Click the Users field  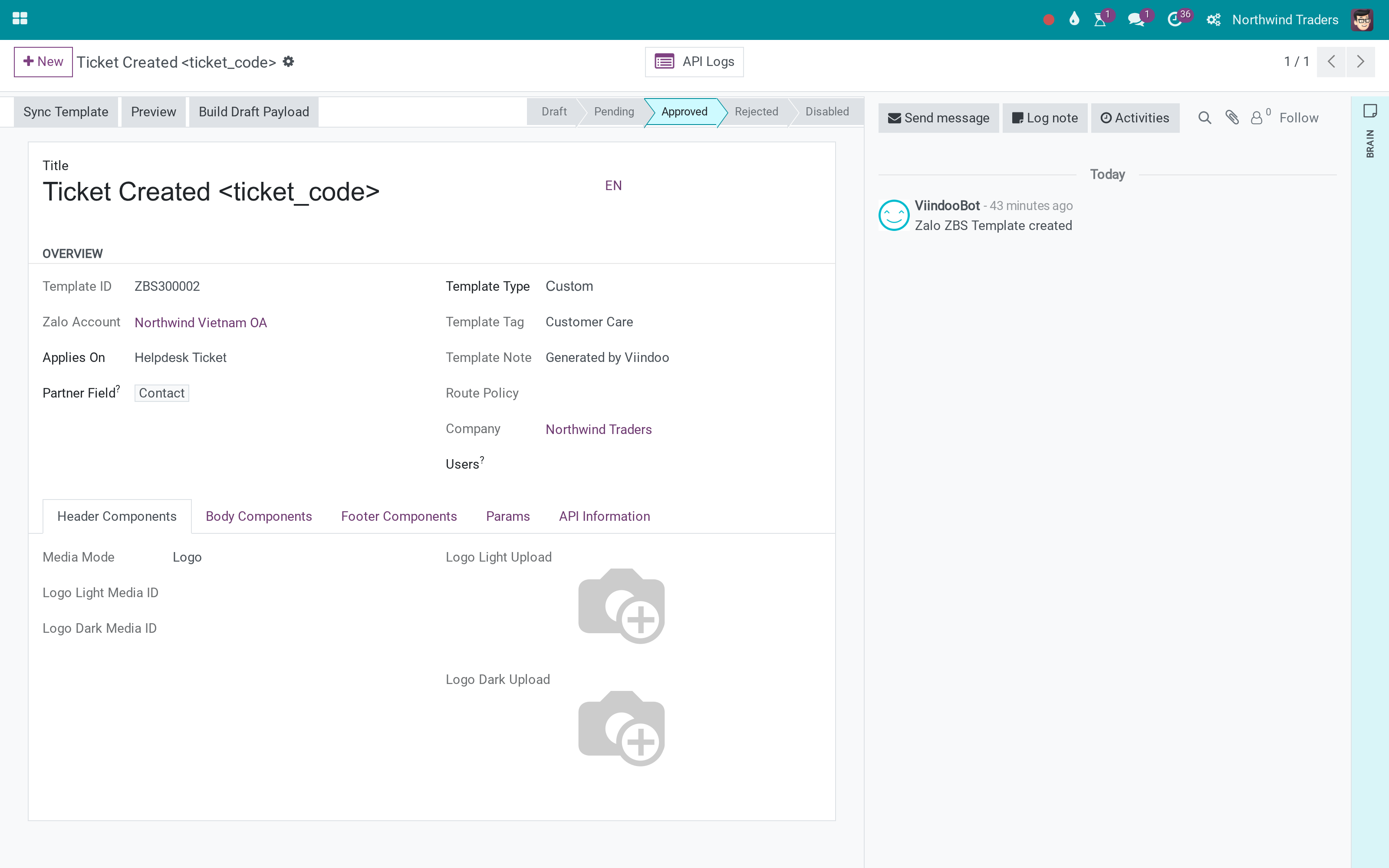pos(683,464)
